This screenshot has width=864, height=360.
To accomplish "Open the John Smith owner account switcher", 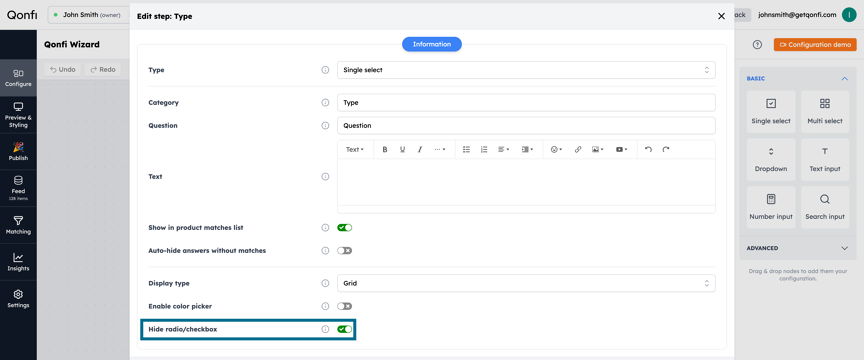I will [89, 15].
